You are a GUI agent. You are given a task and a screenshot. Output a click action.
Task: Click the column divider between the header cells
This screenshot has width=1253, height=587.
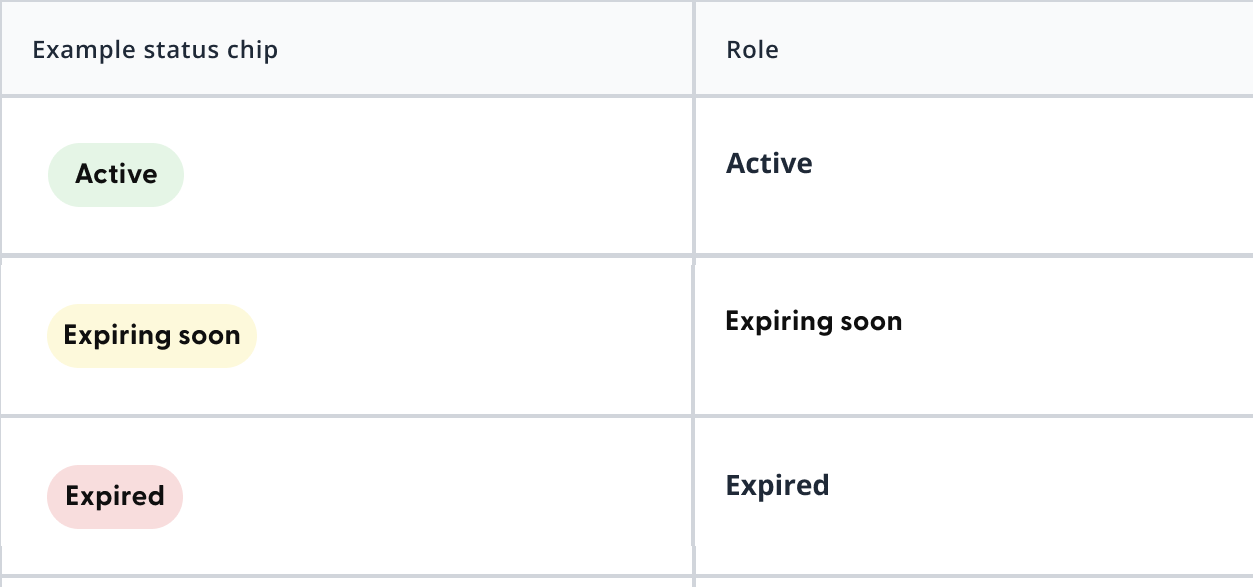point(694,48)
